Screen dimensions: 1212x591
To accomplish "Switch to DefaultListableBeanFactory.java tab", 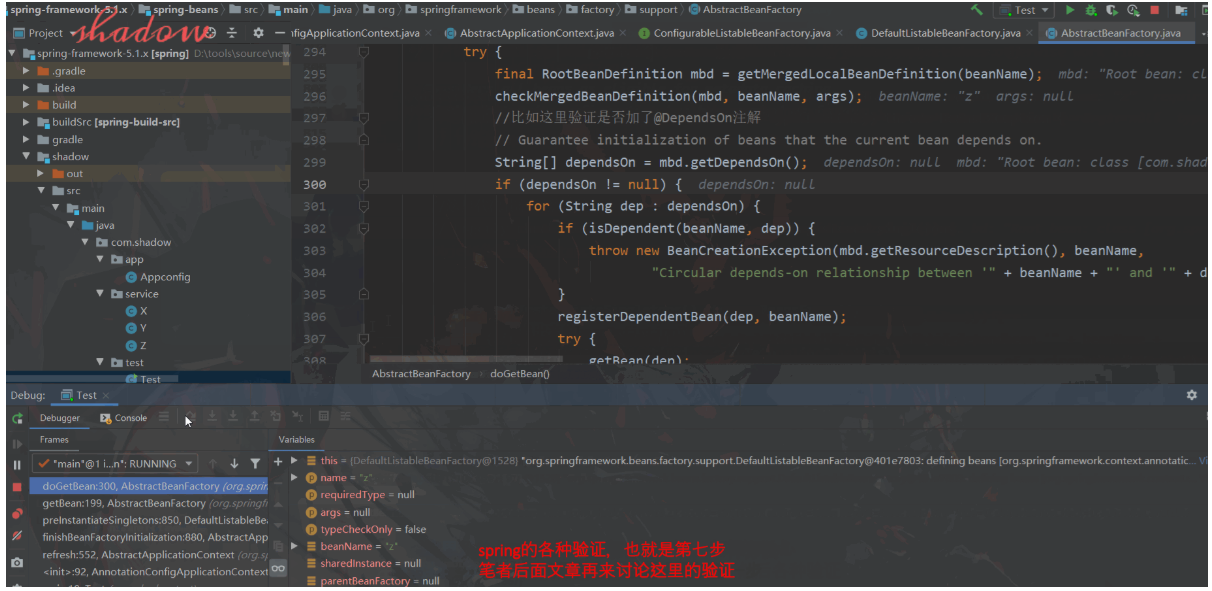I will coord(945,33).
